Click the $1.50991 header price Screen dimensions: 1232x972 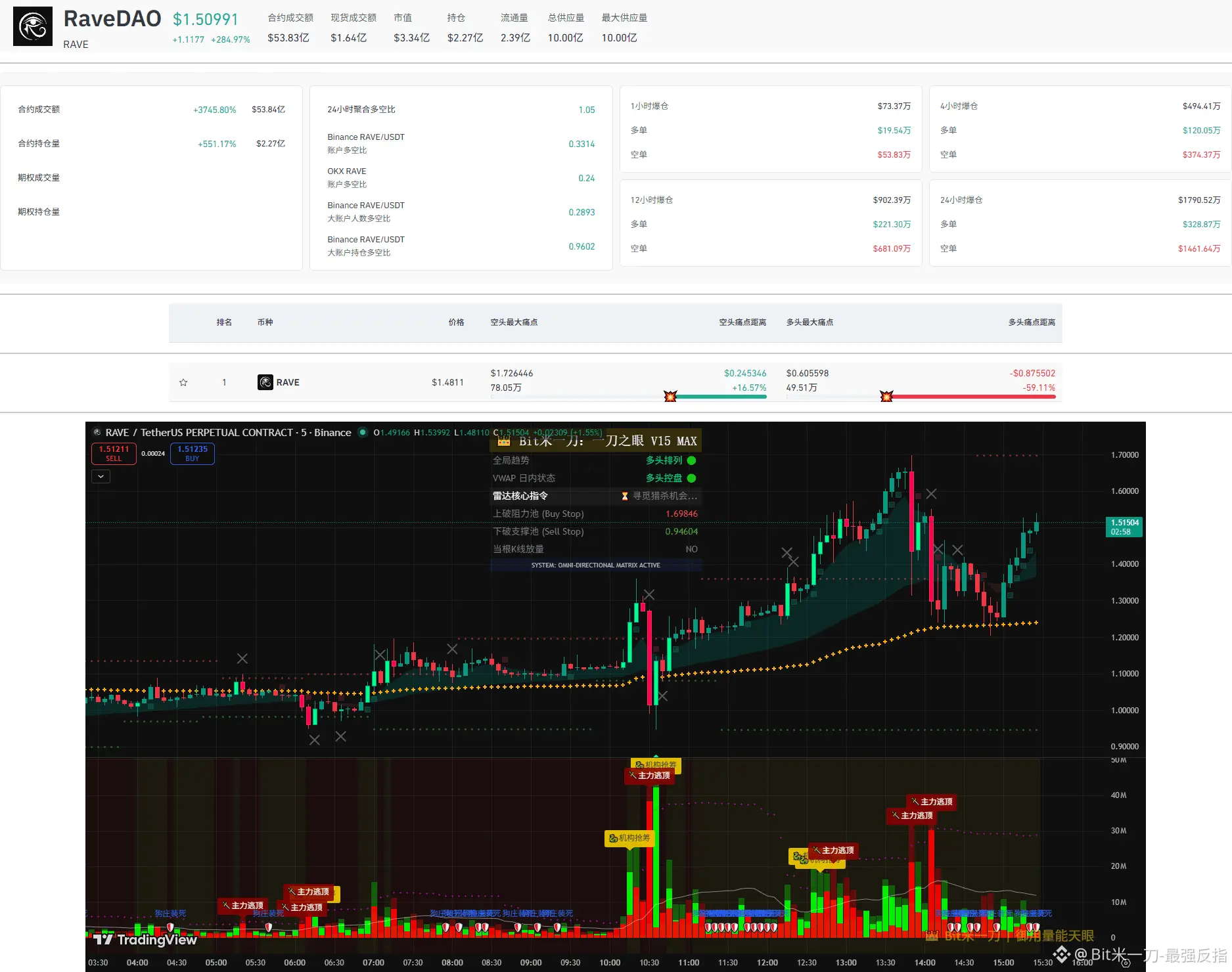tap(206, 20)
